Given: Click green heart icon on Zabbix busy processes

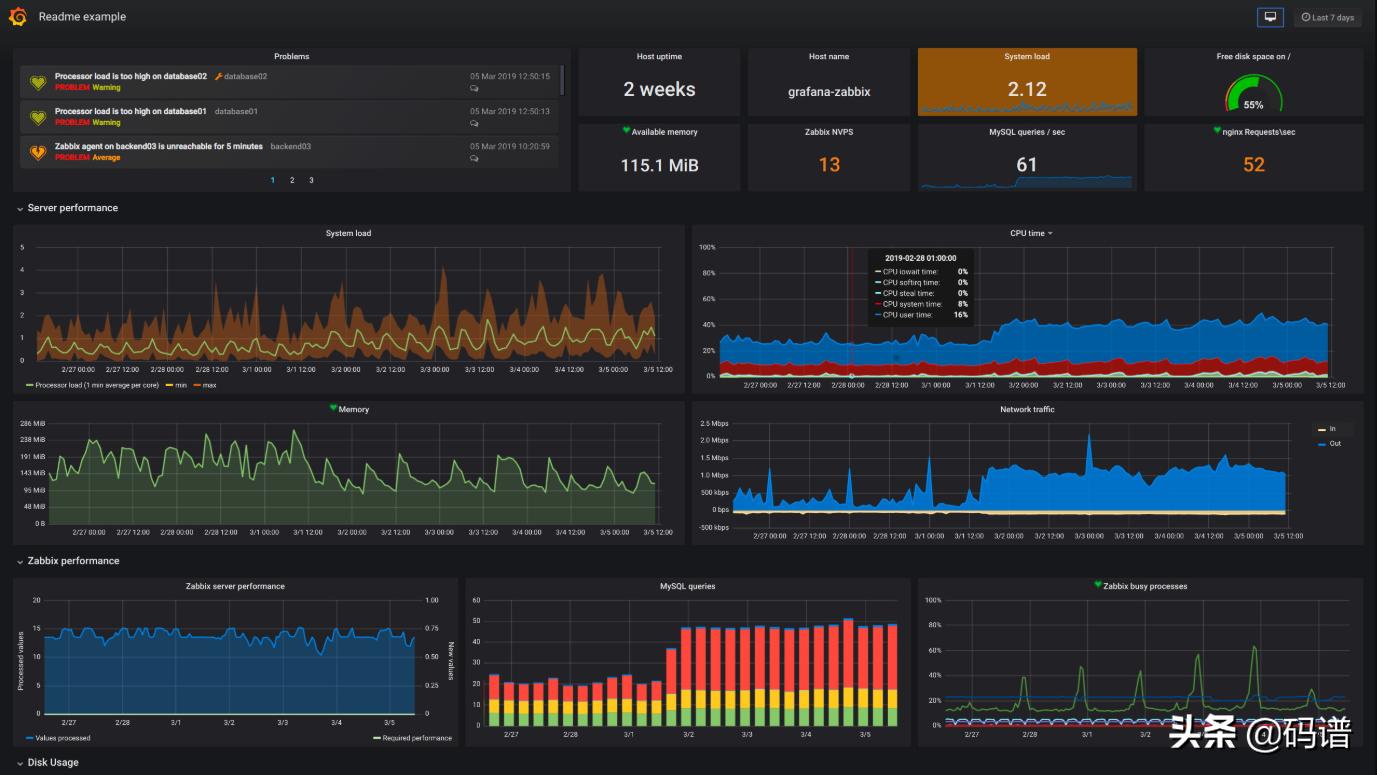Looking at the screenshot, I should point(1098,585).
